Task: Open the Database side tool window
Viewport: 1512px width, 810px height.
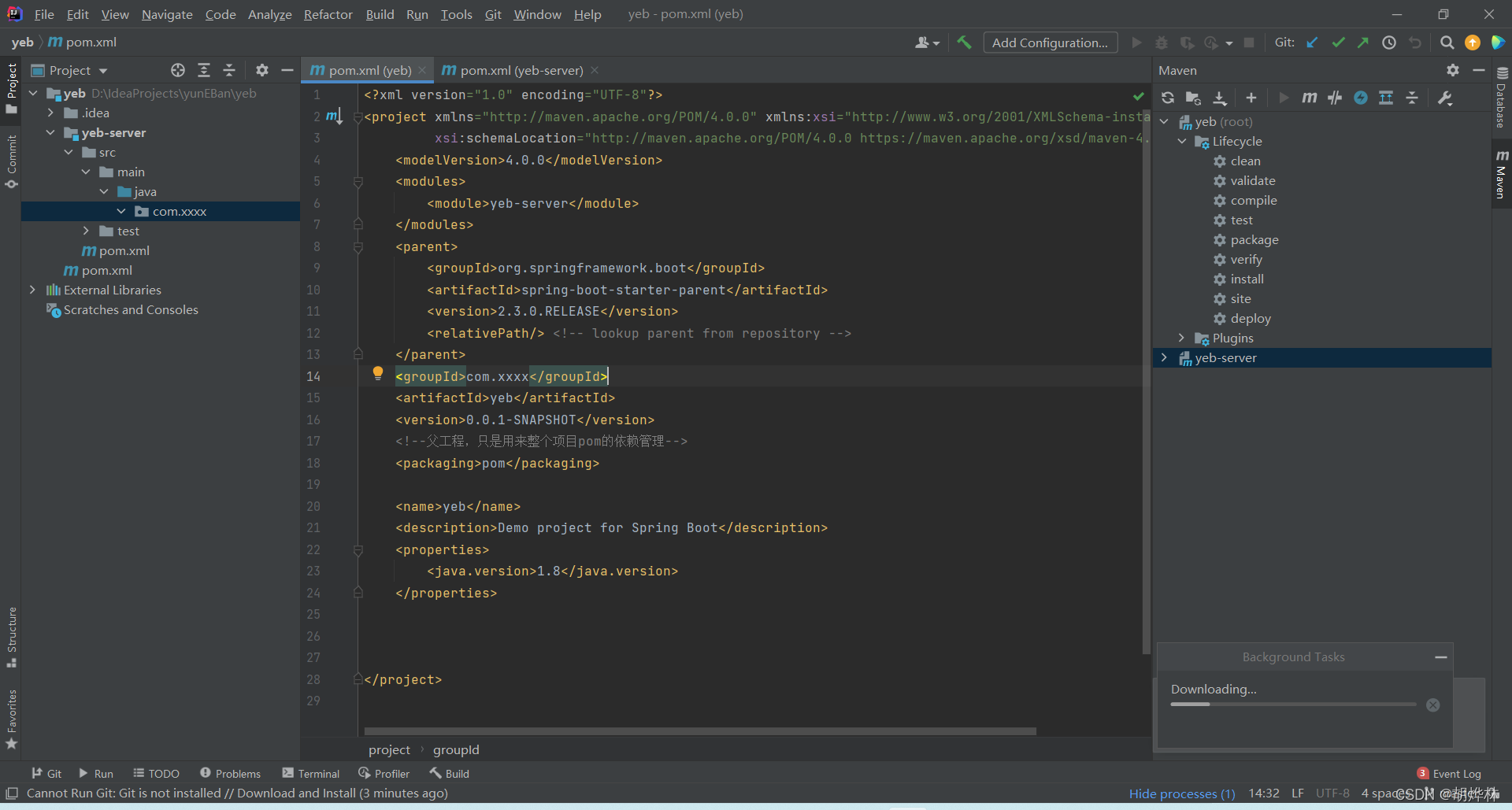Action: pyautogui.click(x=1502, y=98)
